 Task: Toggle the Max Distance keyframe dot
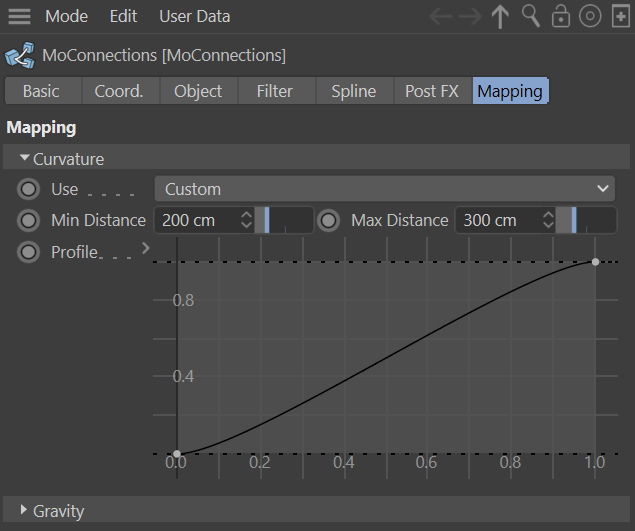click(329, 220)
